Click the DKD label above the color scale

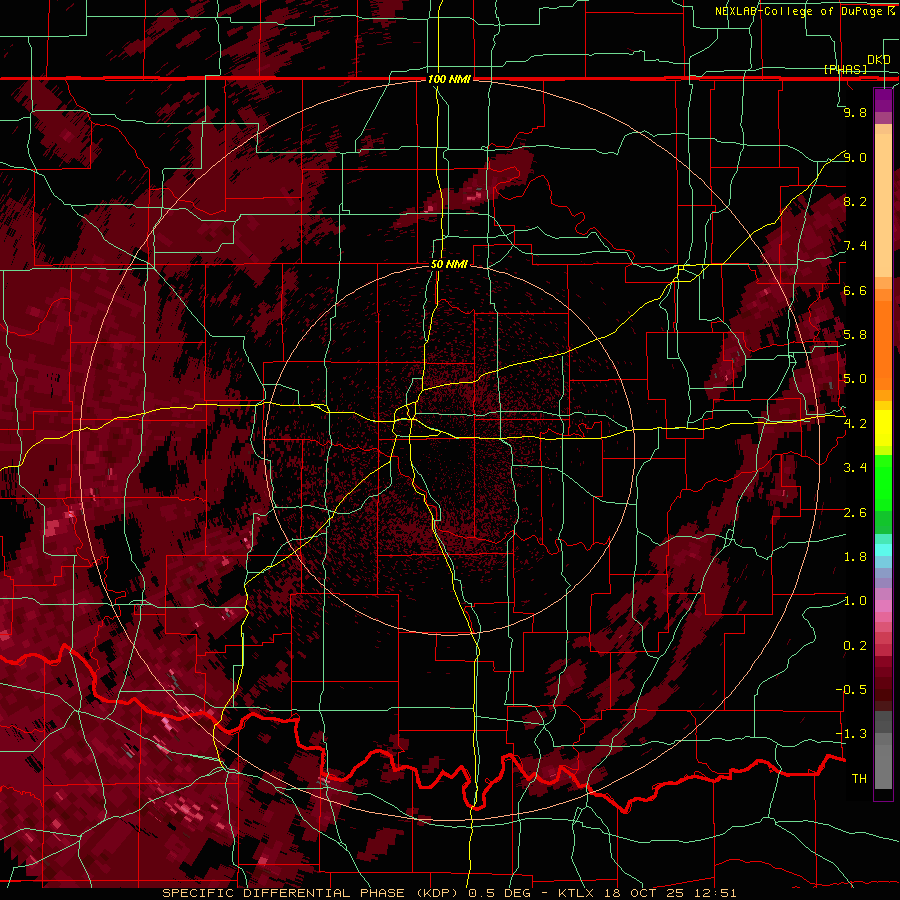tap(878, 59)
